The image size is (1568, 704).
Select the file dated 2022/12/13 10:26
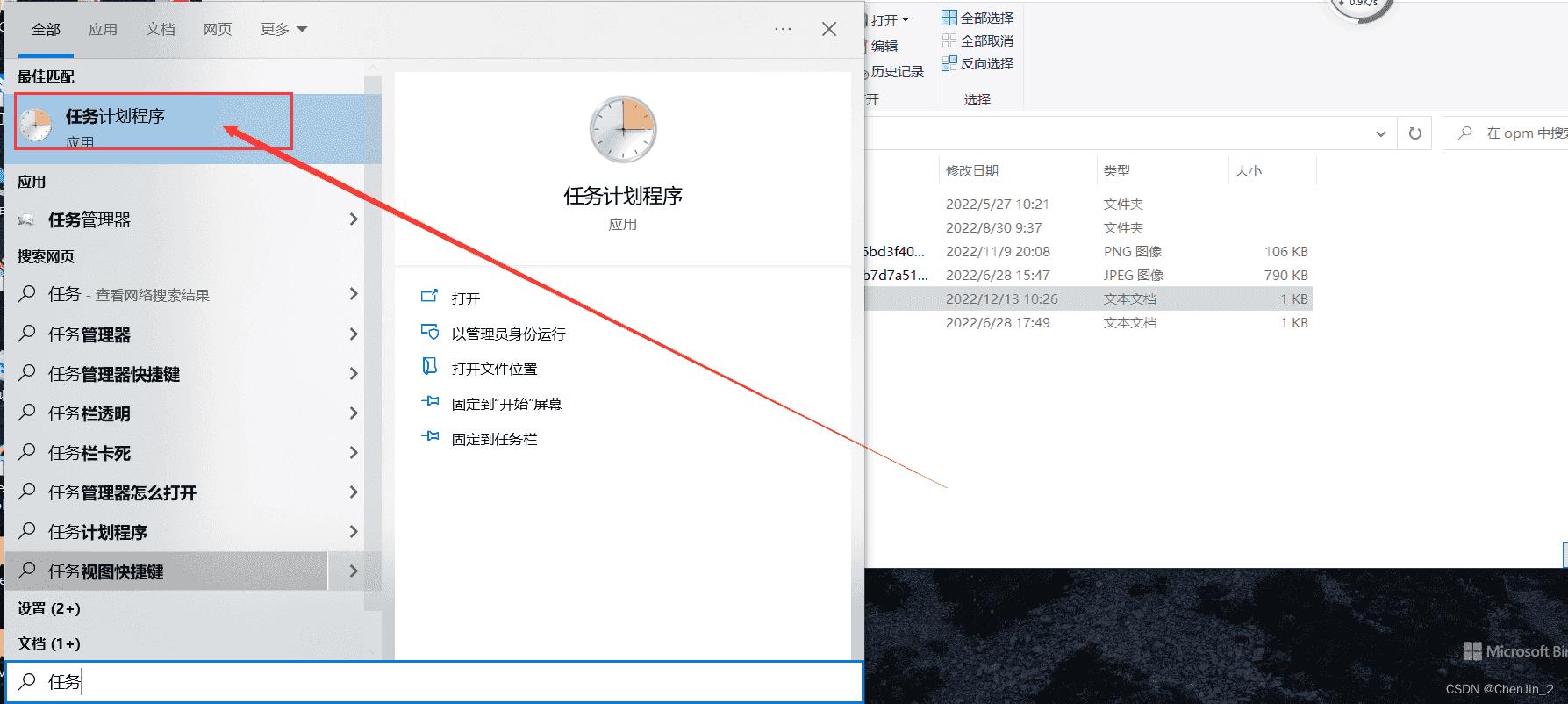(x=1088, y=298)
